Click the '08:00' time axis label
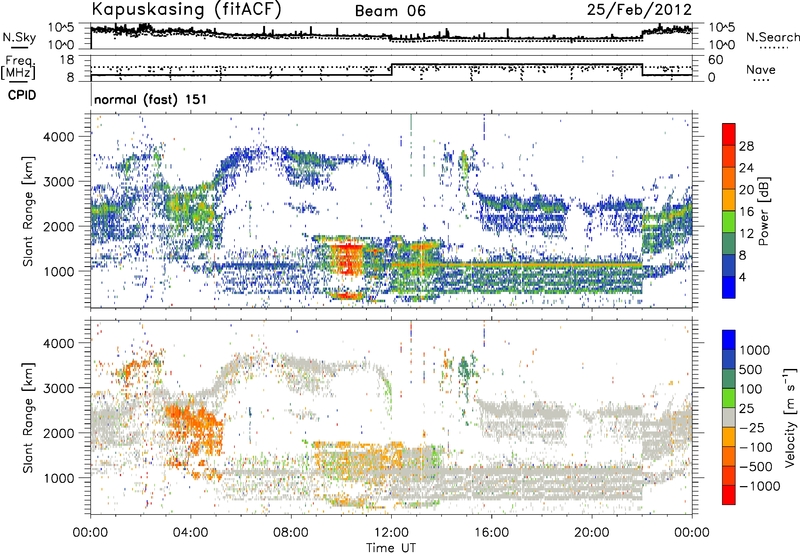 pos(291,533)
